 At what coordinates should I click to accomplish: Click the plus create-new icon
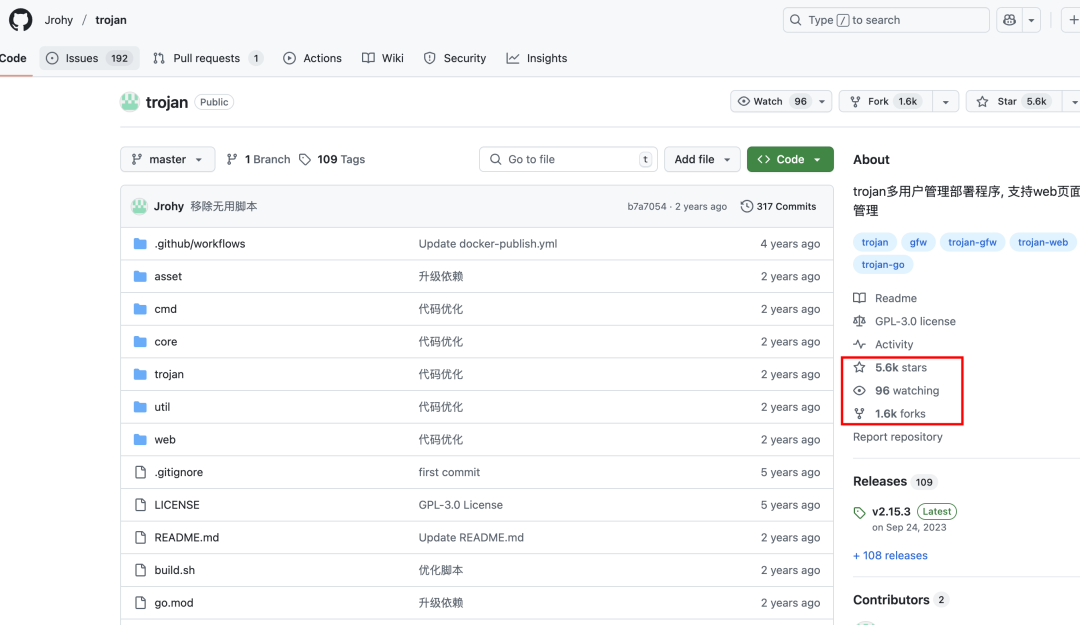(1073, 20)
